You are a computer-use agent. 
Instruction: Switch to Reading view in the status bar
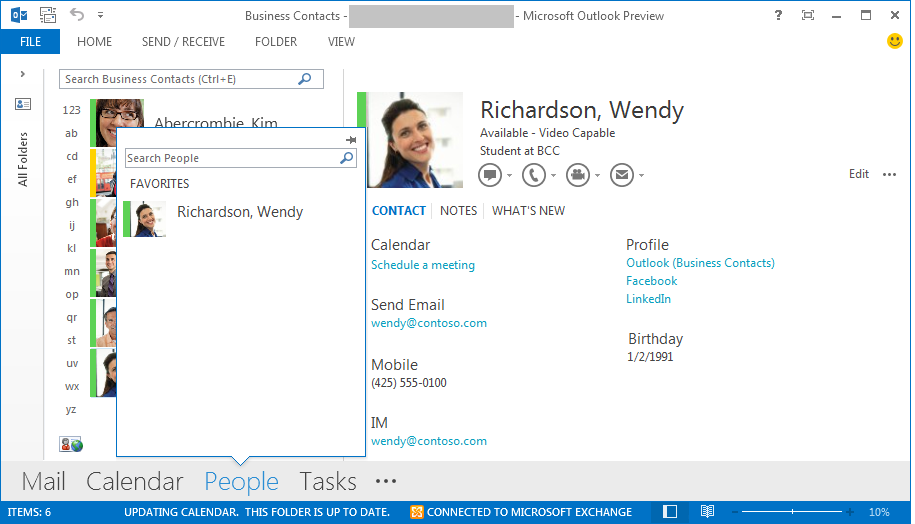point(707,512)
